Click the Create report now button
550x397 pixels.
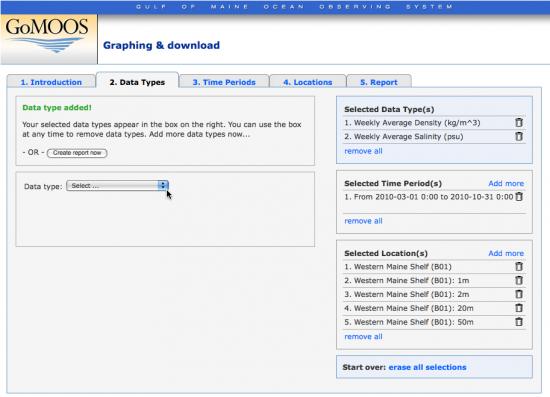[77, 153]
